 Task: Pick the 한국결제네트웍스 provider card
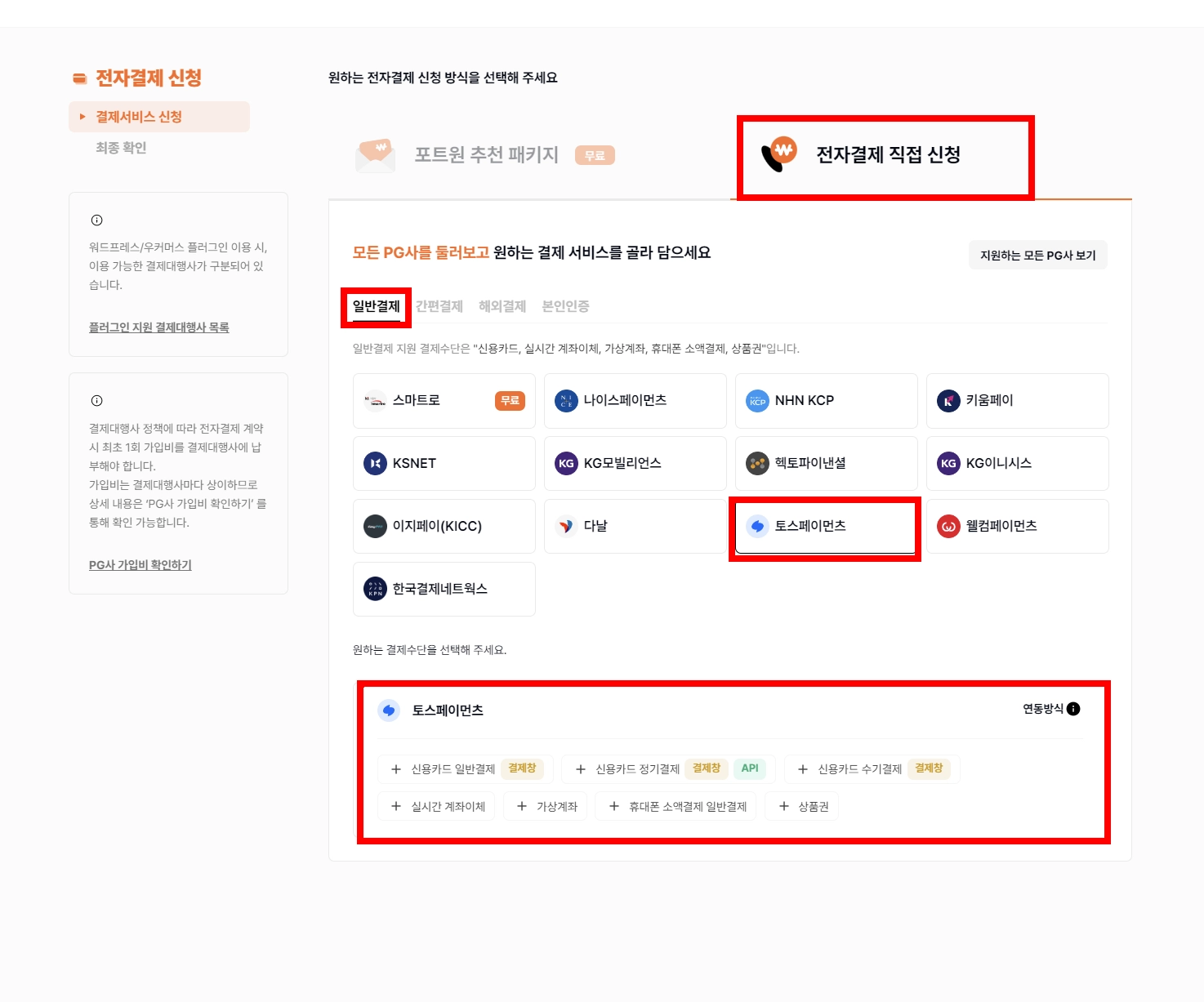pyautogui.click(x=444, y=589)
